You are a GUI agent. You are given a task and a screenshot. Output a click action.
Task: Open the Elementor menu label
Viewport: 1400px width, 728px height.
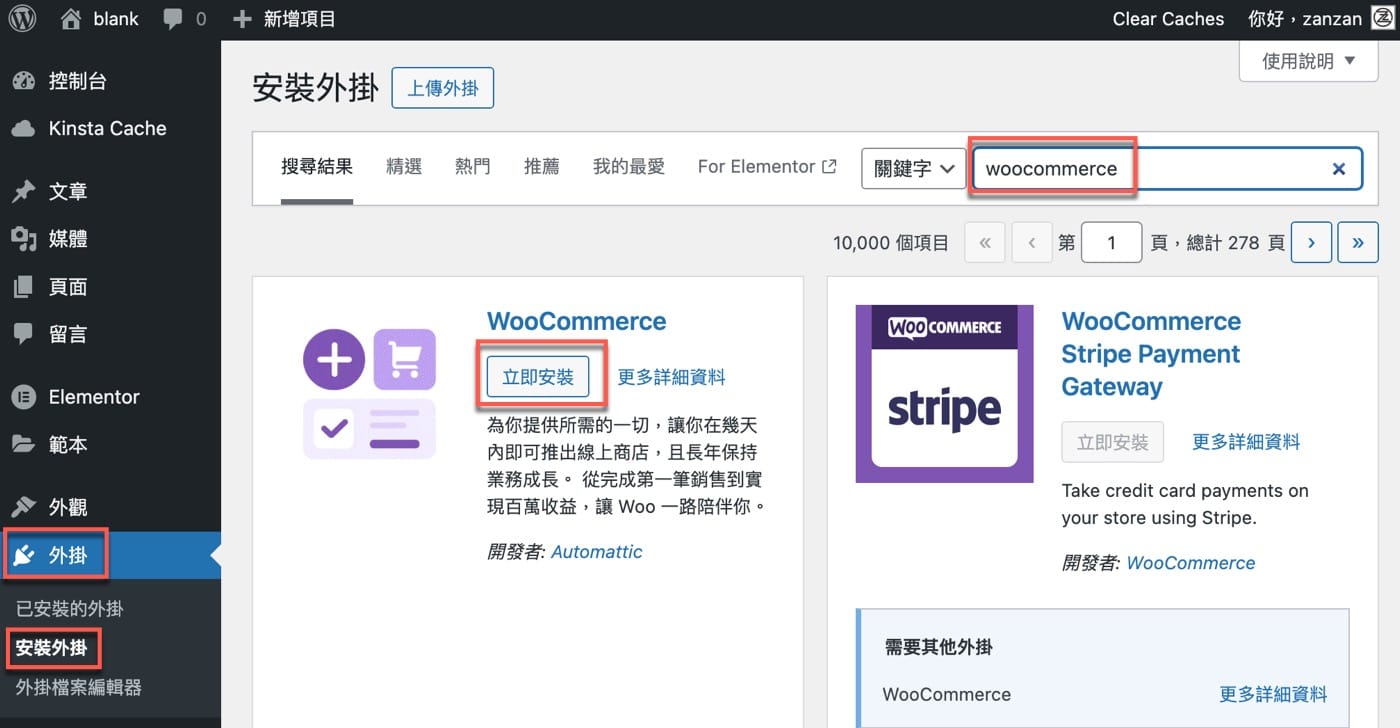click(x=94, y=397)
